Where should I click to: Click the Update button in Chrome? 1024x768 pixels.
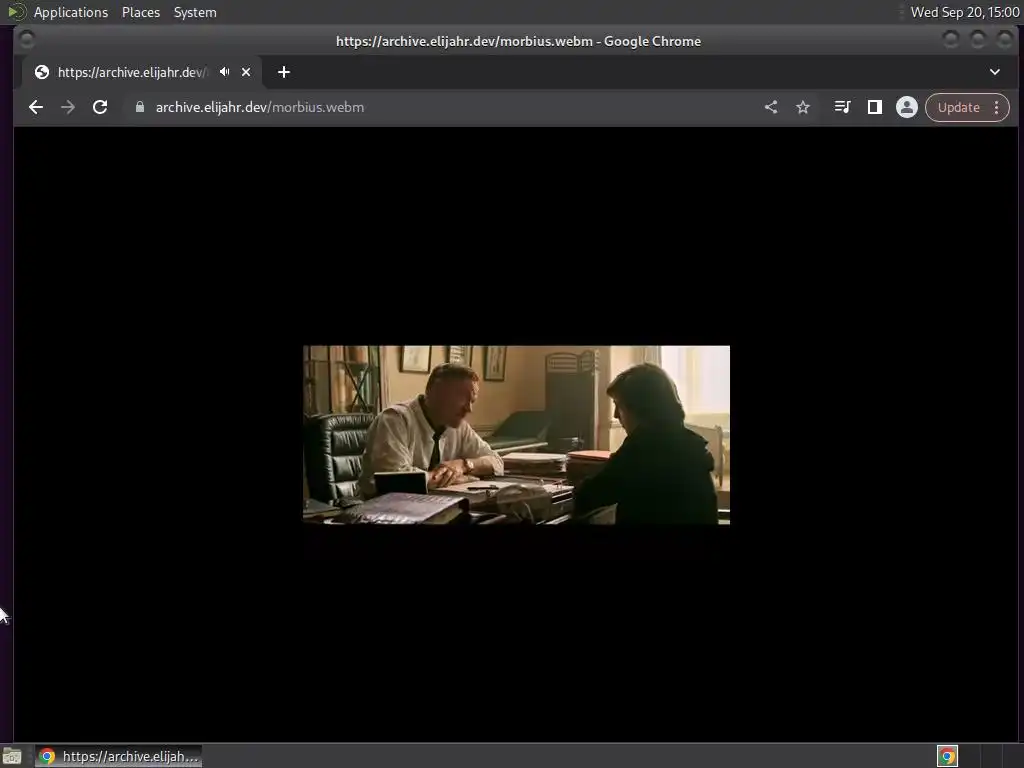click(959, 107)
